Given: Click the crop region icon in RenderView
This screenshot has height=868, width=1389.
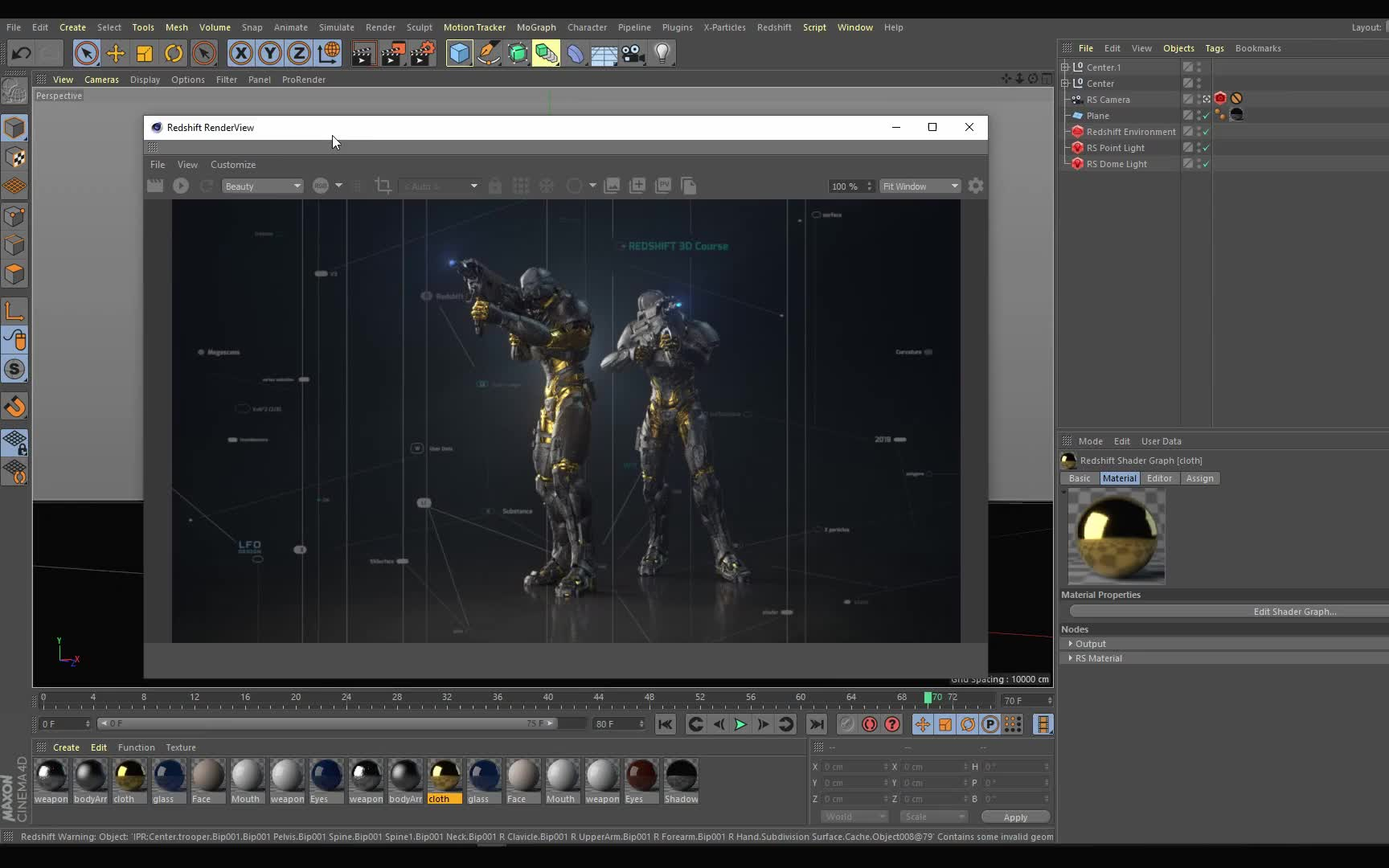Looking at the screenshot, I should [x=383, y=186].
